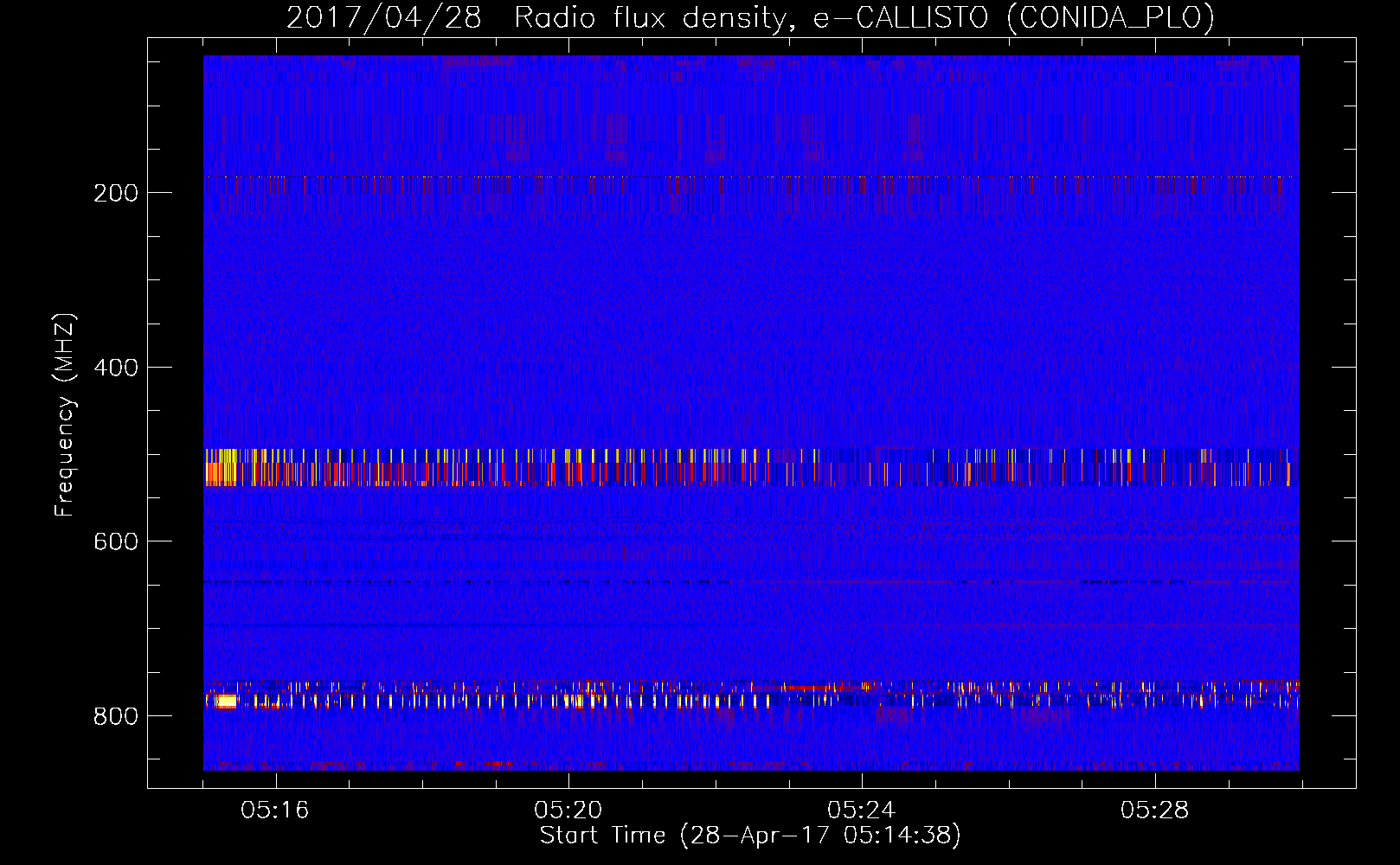Click the 05:24 time tick label
This screenshot has width=1400, height=865.
[x=862, y=811]
